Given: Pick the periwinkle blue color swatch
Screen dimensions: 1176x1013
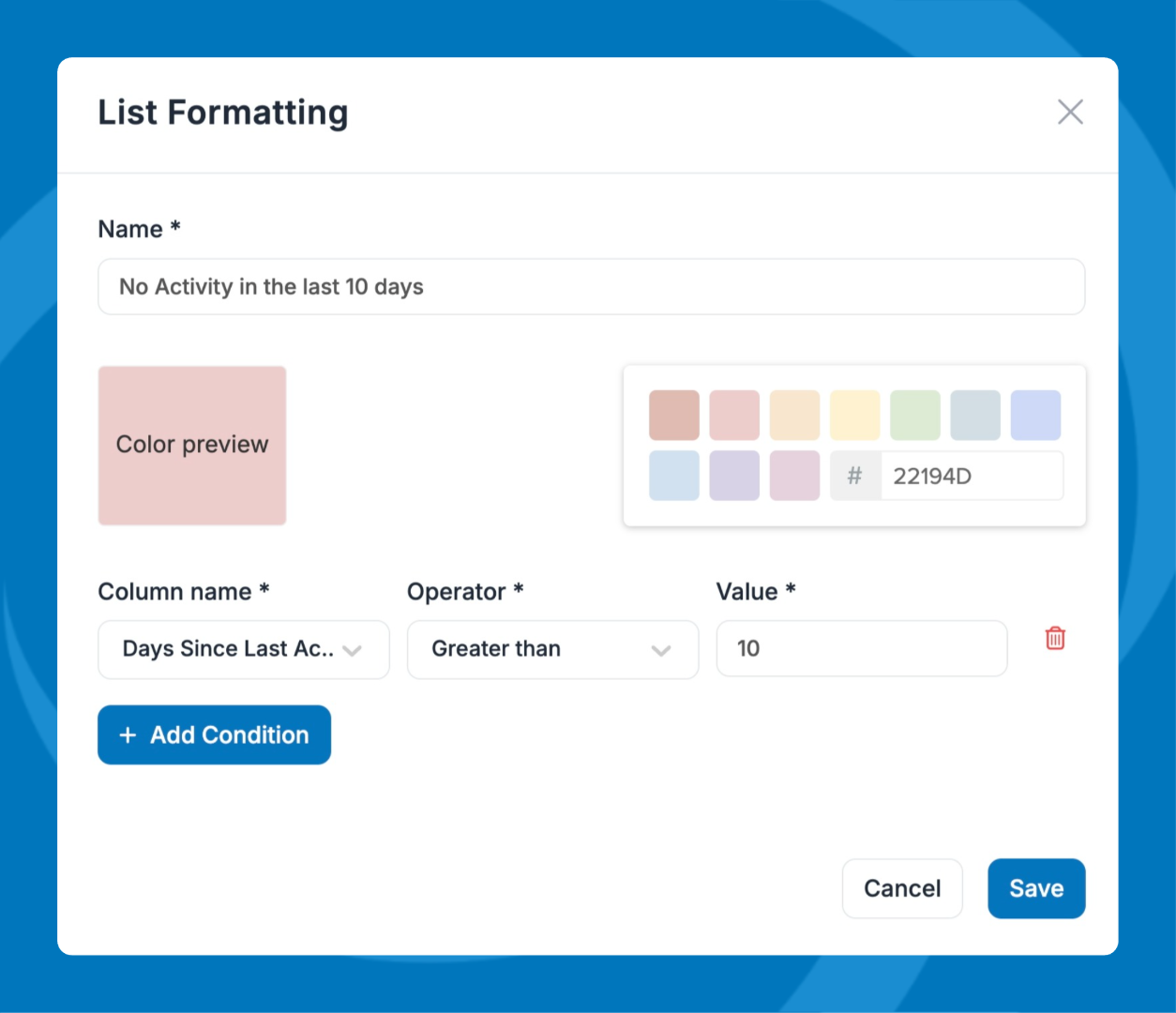Looking at the screenshot, I should pos(1035,416).
